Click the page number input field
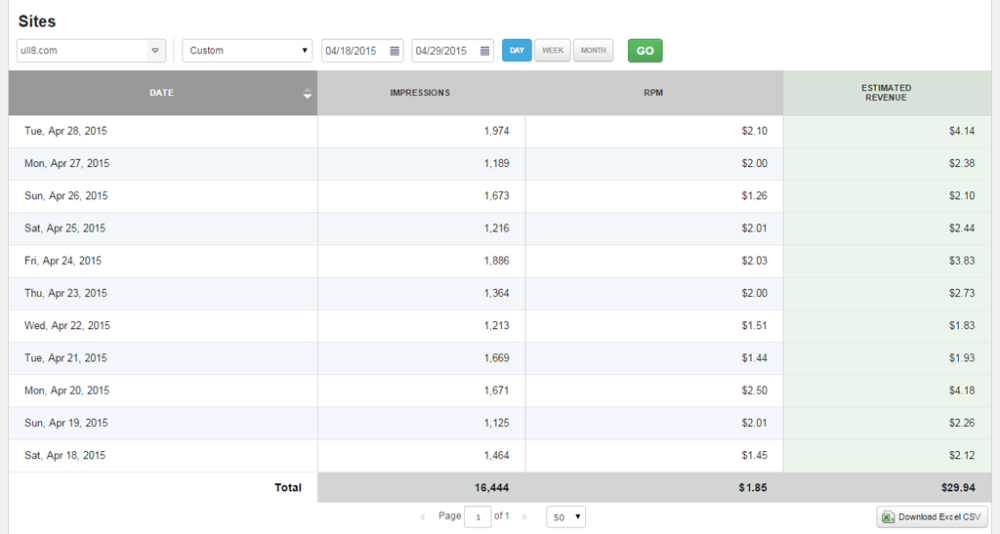This screenshot has width=1000, height=534. point(478,517)
